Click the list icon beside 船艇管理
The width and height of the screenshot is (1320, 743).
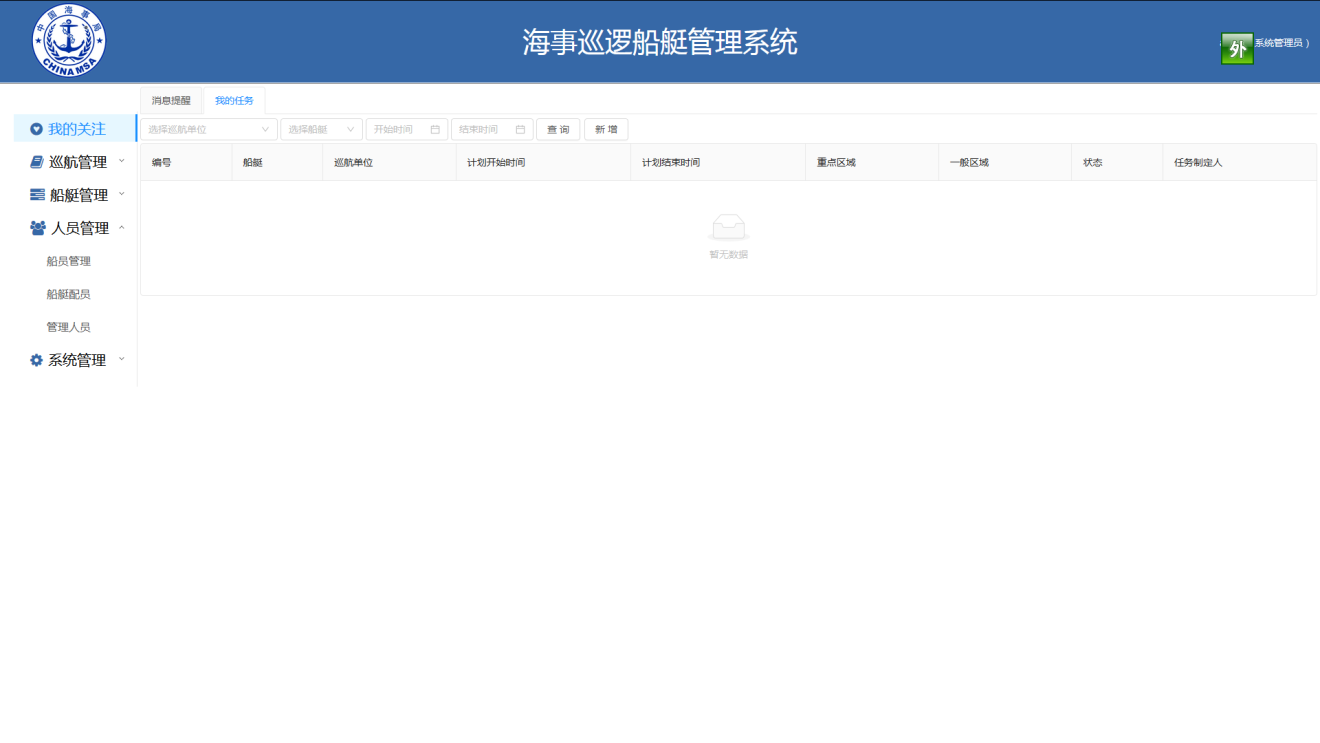tap(37, 195)
